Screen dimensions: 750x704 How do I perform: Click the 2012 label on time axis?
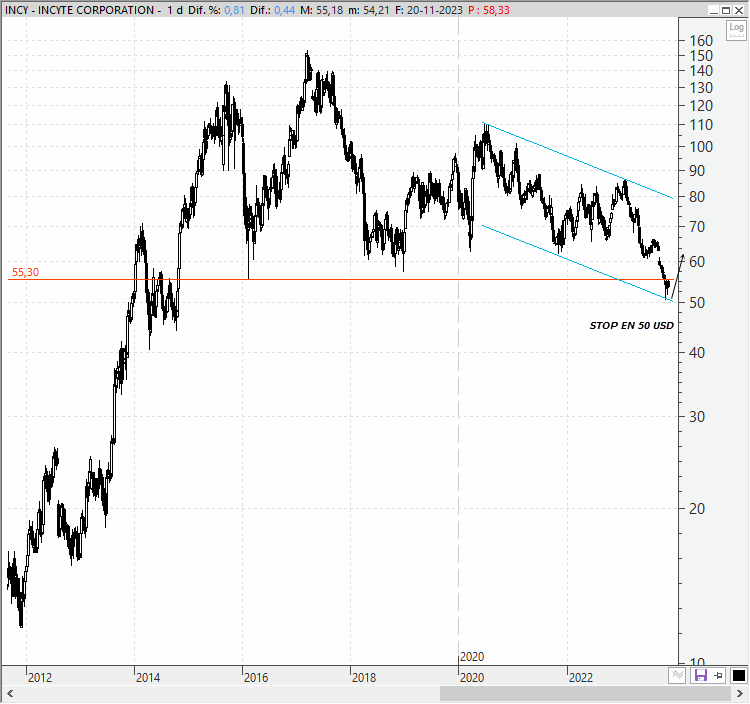tap(40, 678)
